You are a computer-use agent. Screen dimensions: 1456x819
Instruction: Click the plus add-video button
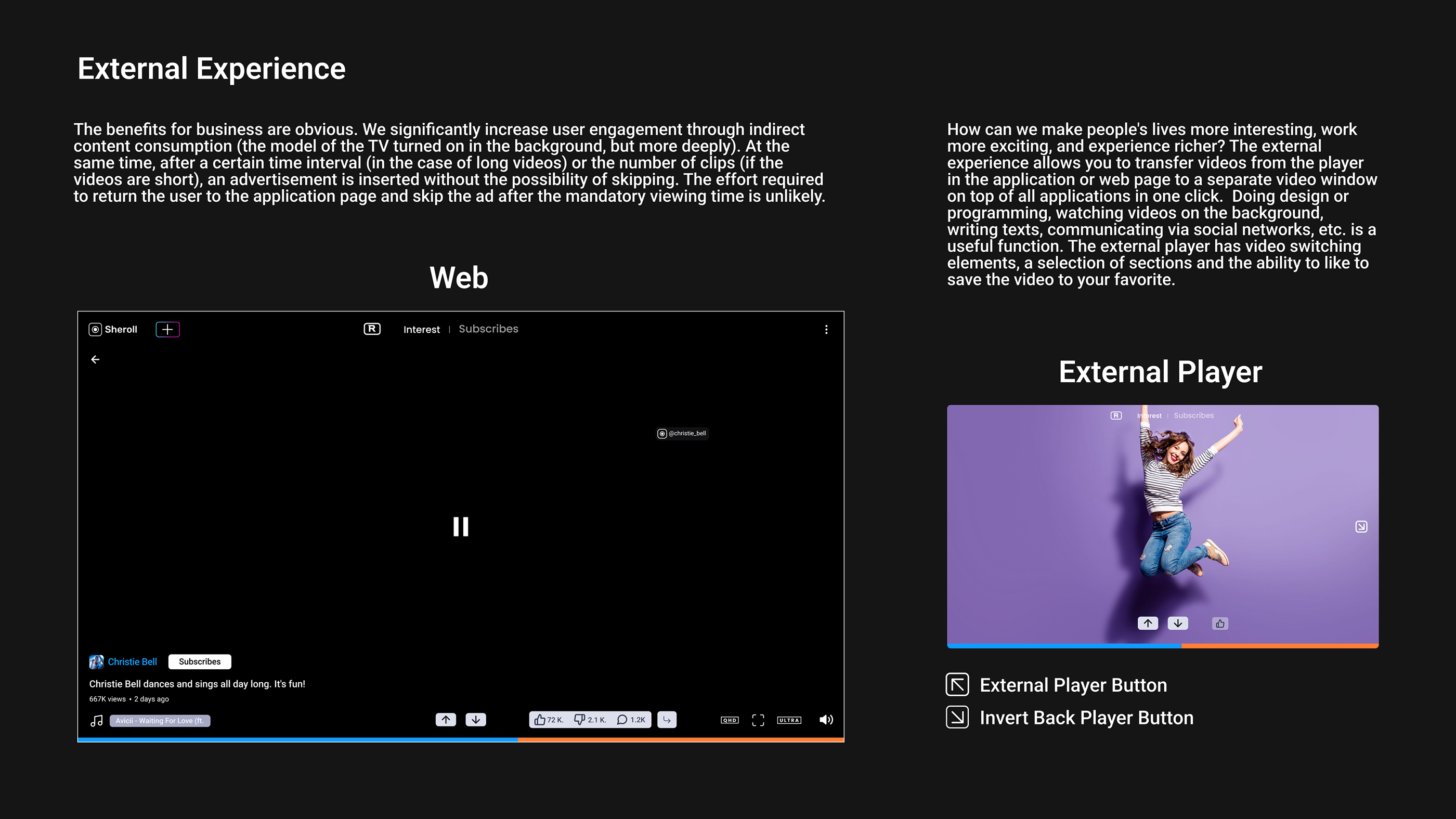pyautogui.click(x=167, y=330)
